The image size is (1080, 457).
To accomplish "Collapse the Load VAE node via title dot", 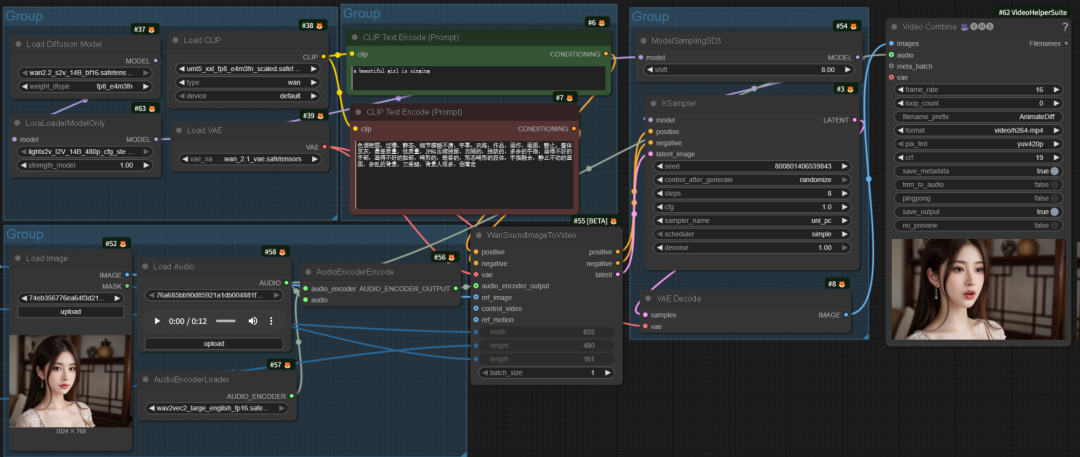I will pos(176,130).
